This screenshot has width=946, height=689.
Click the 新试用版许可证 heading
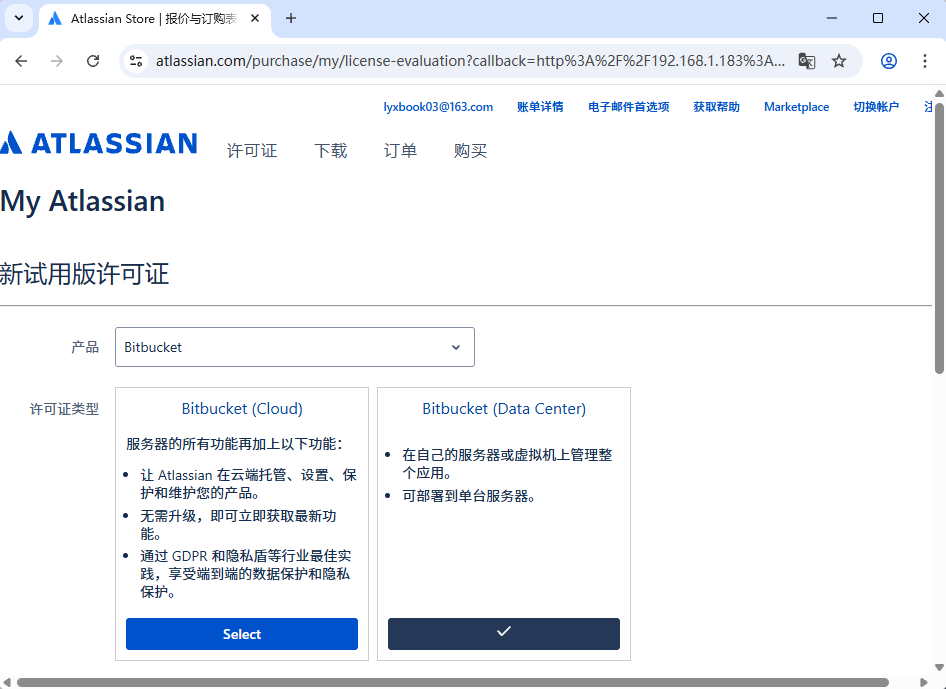(x=84, y=274)
